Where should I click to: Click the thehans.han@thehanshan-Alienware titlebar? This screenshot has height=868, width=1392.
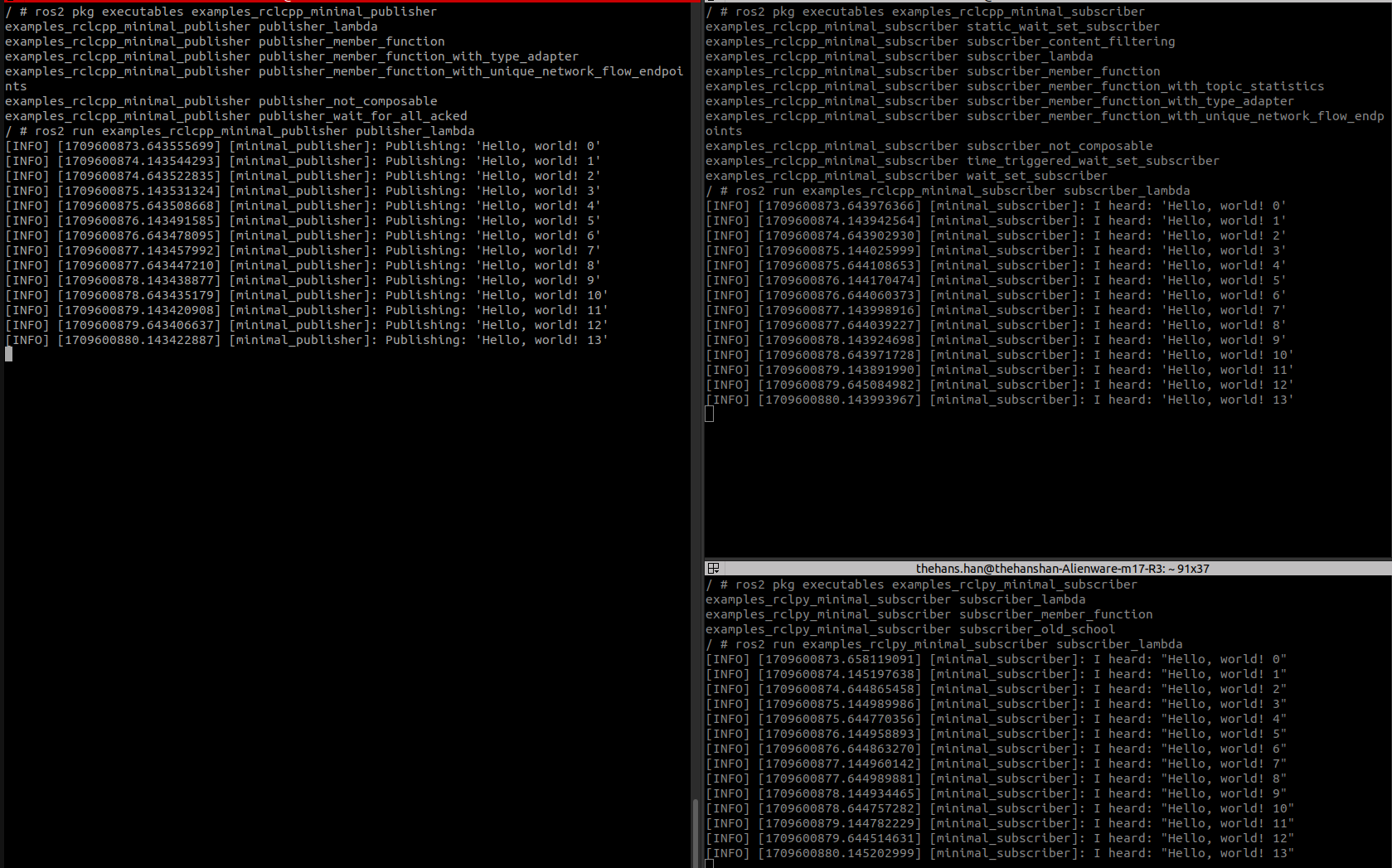coord(1061,569)
